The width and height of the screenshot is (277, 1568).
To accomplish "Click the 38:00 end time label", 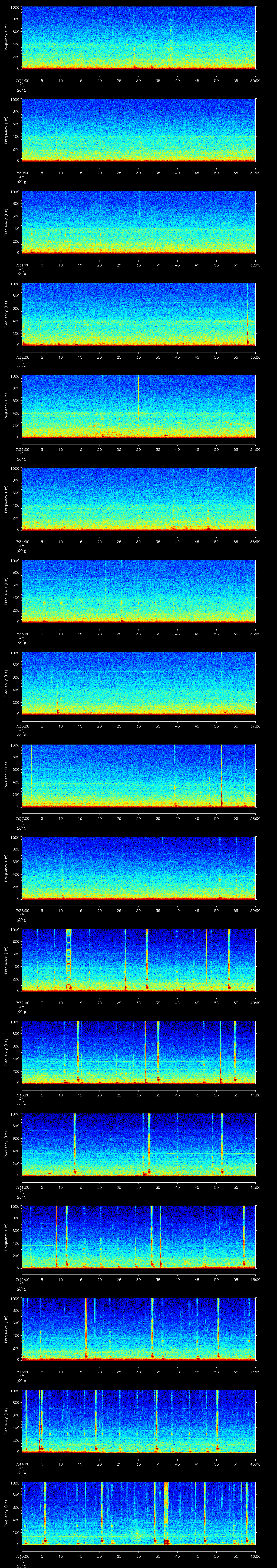I will 256,818.
